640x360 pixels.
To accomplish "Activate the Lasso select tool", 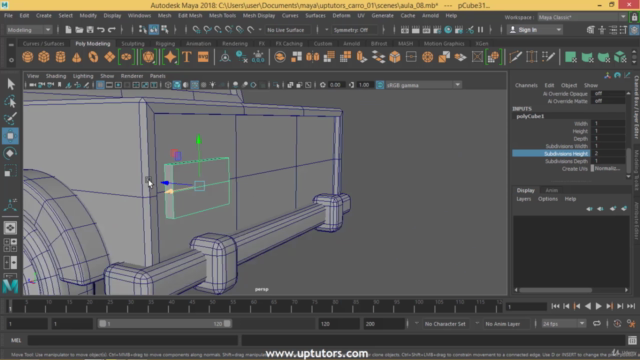I will (10, 101).
